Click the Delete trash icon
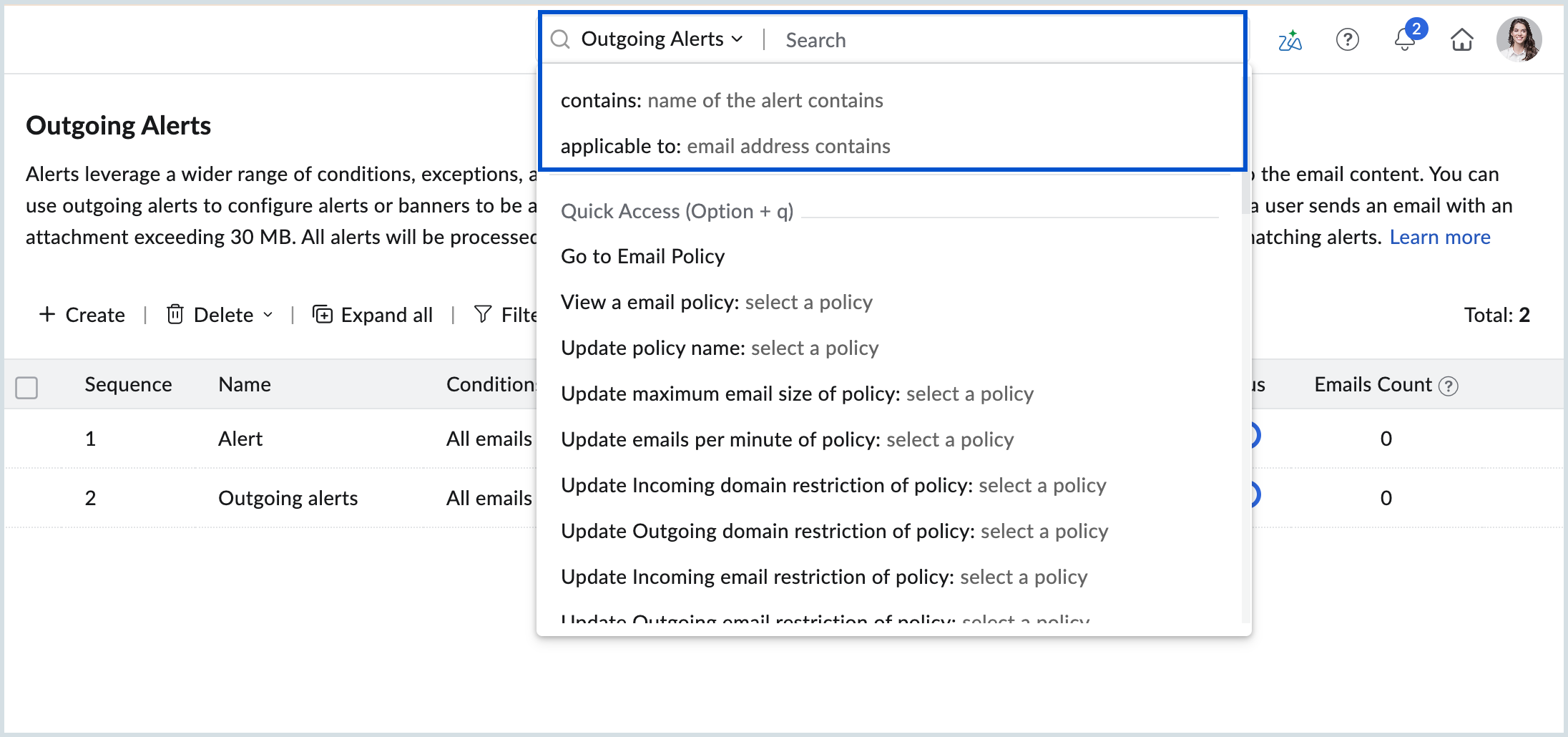This screenshot has height=737, width=1568. [x=175, y=314]
